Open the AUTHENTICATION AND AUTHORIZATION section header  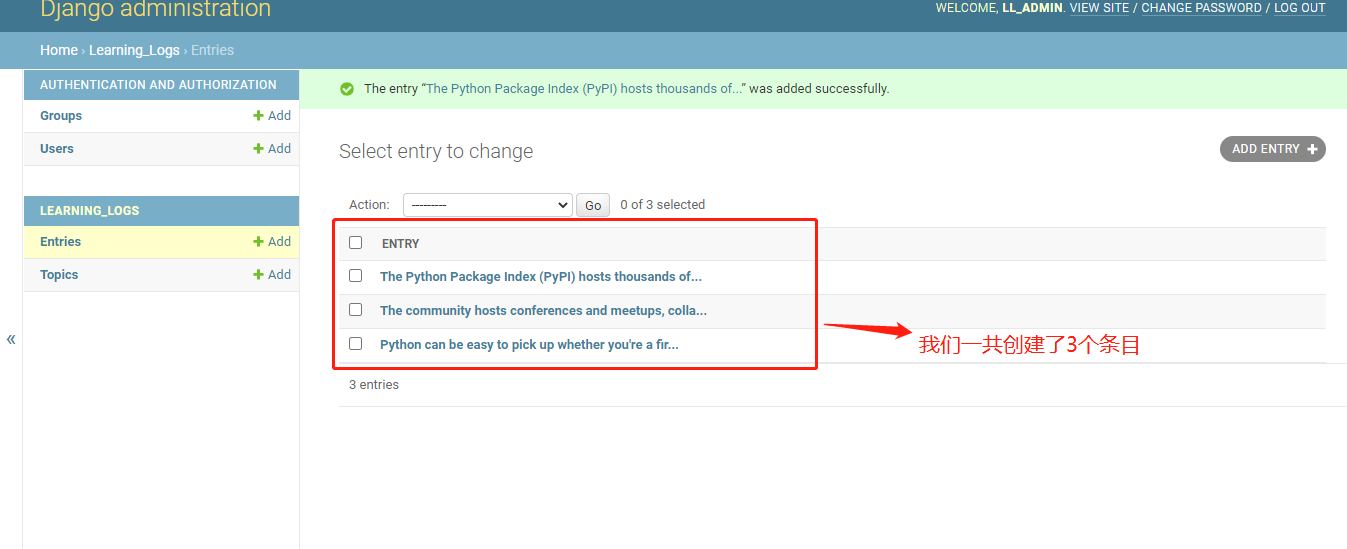coord(158,85)
